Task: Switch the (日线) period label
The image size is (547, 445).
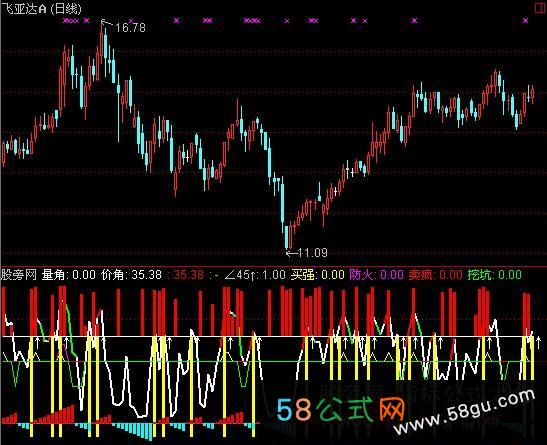Action: tap(66, 8)
